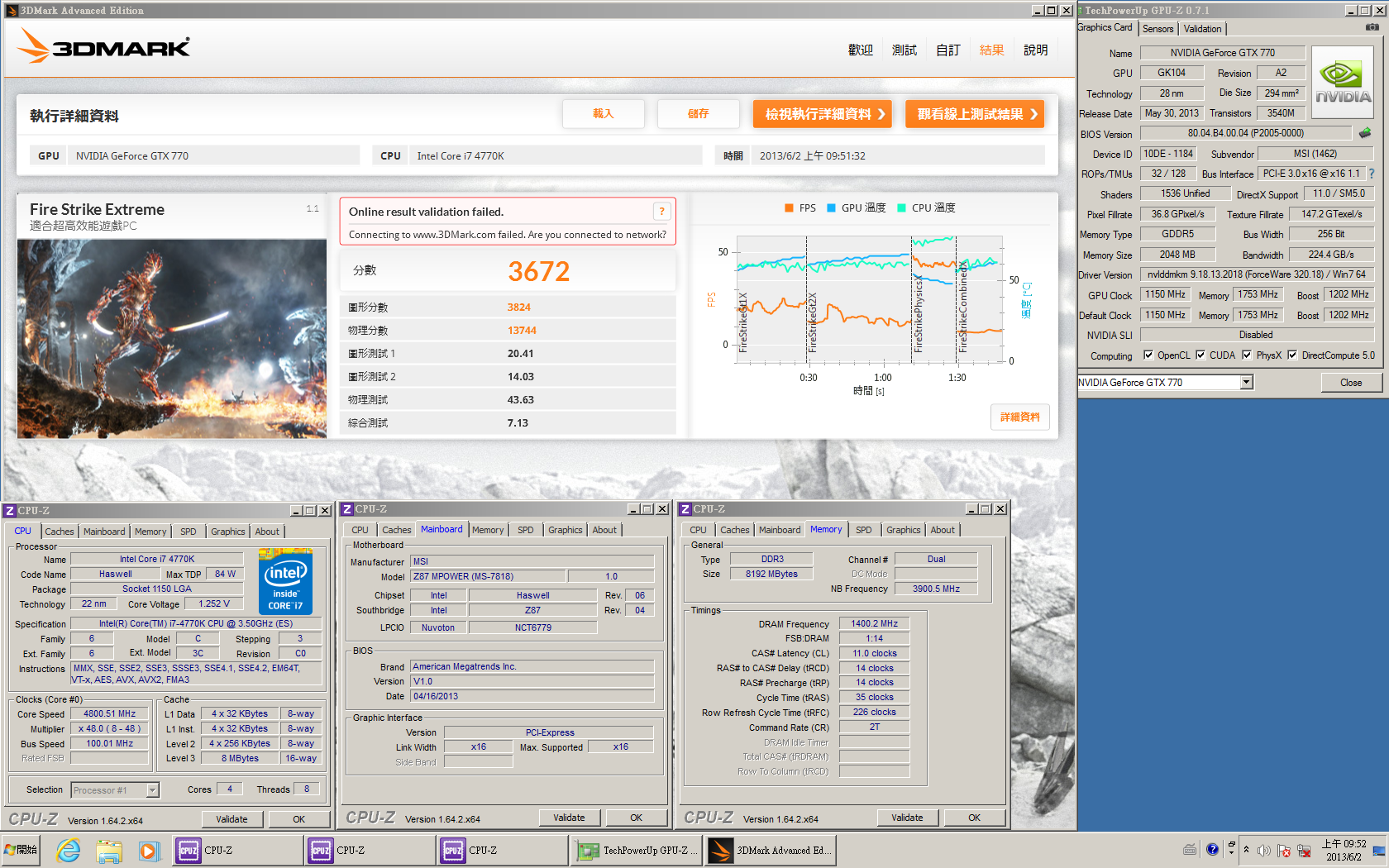The width and height of the screenshot is (1389, 868).
Task: Open Caches tab in left CPU-Z window
Action: point(60,532)
